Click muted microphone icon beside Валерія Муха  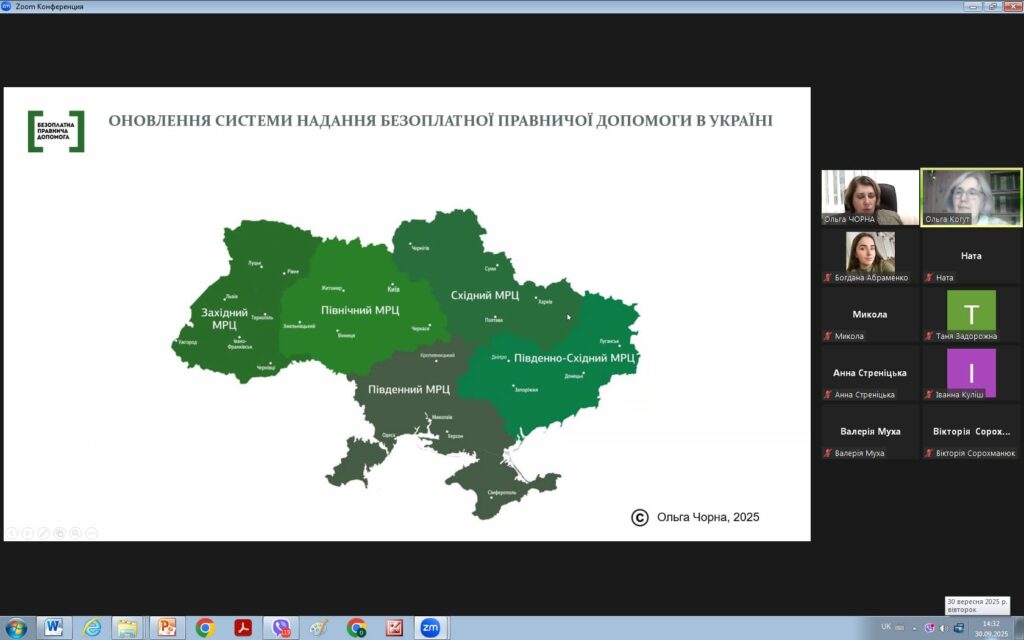tap(828, 453)
